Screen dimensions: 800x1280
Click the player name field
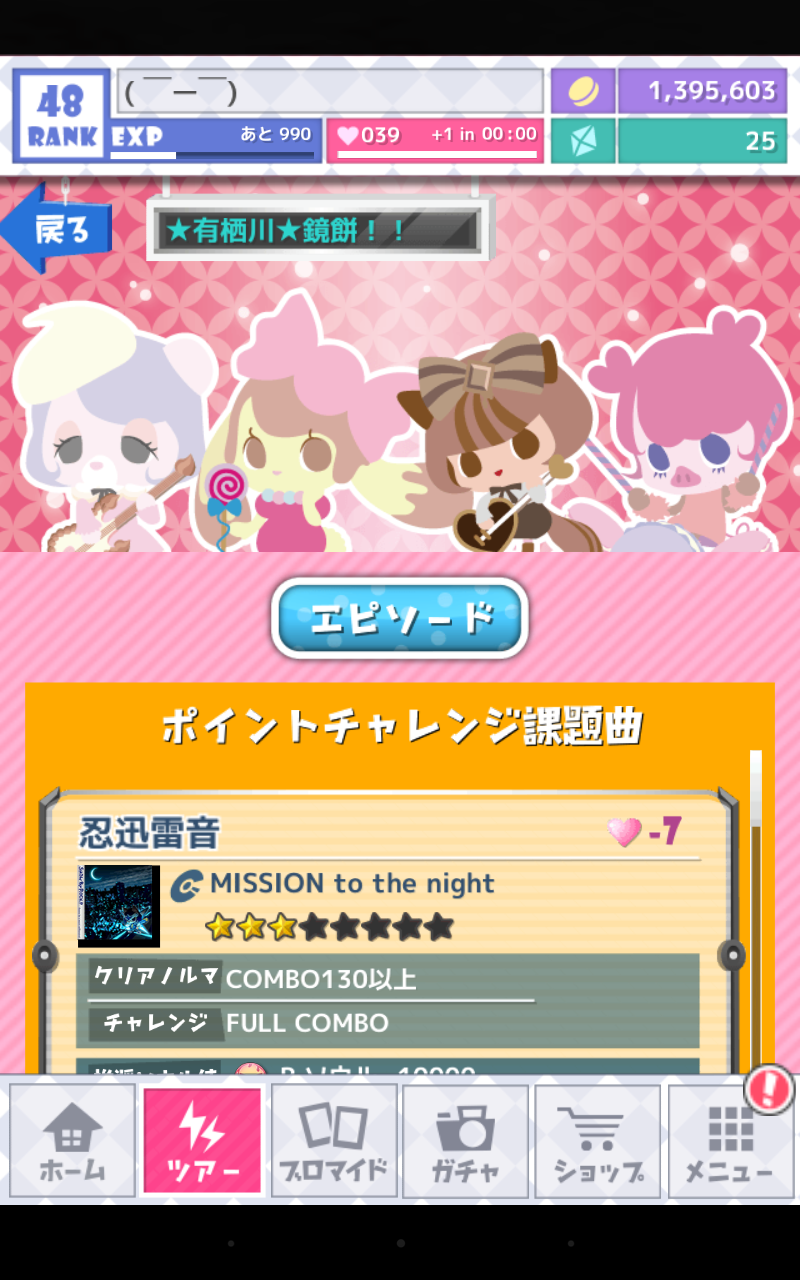click(x=330, y=91)
